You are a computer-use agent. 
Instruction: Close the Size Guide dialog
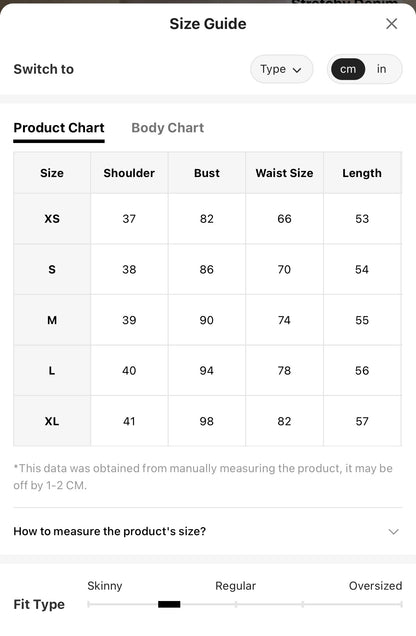(x=391, y=24)
